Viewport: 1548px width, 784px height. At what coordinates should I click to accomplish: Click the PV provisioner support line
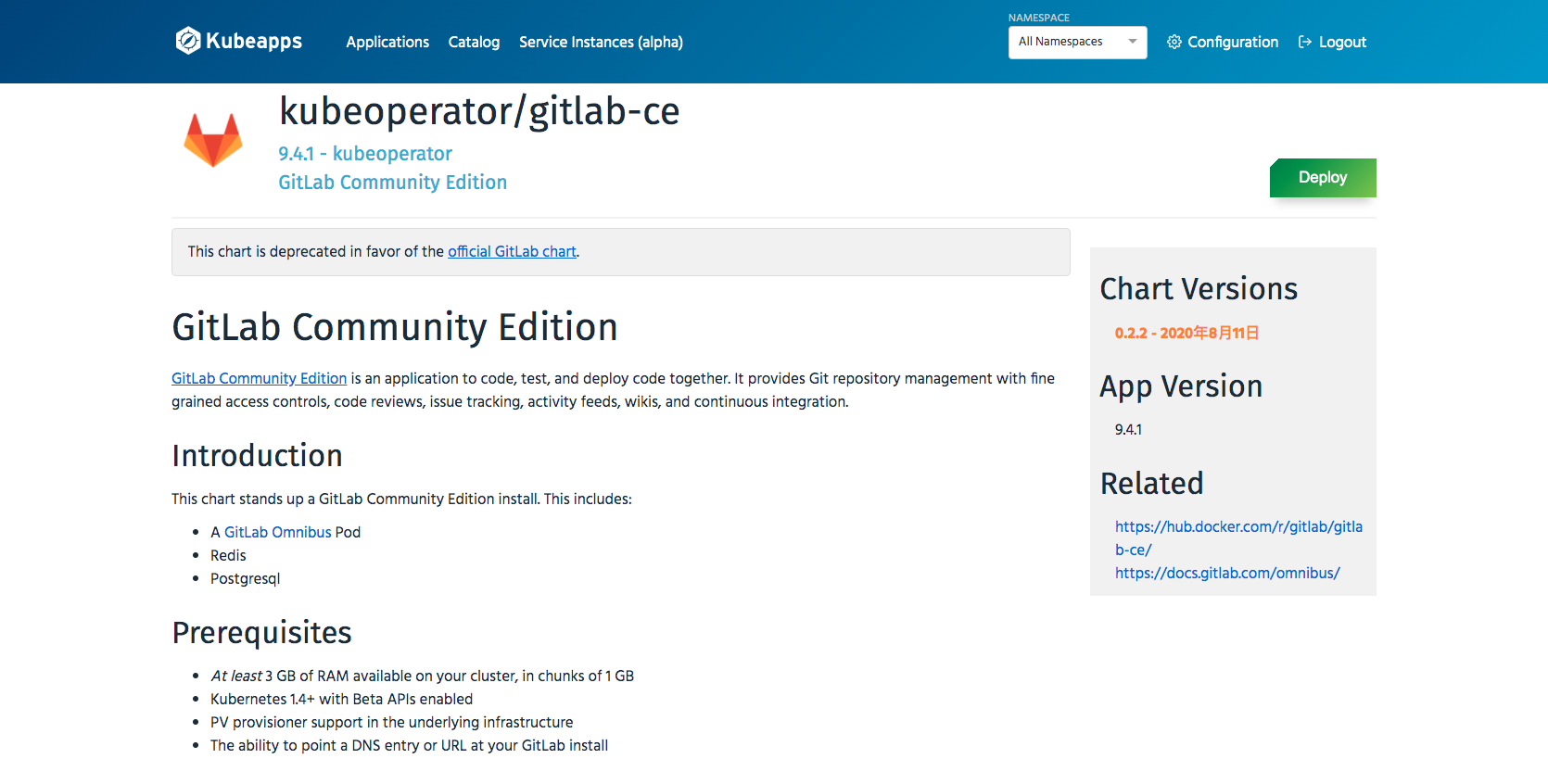[x=391, y=722]
